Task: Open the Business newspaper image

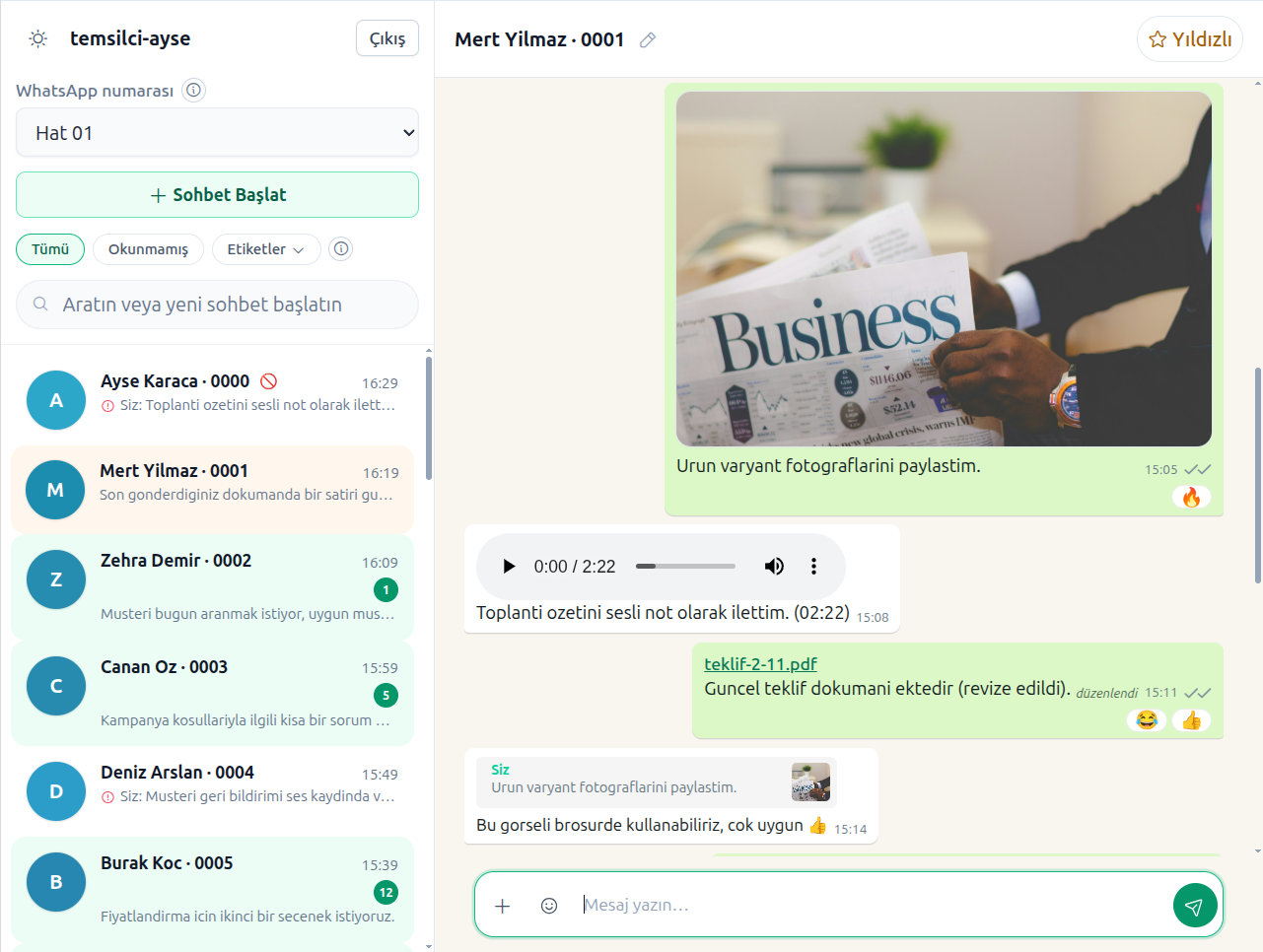Action: (x=944, y=269)
